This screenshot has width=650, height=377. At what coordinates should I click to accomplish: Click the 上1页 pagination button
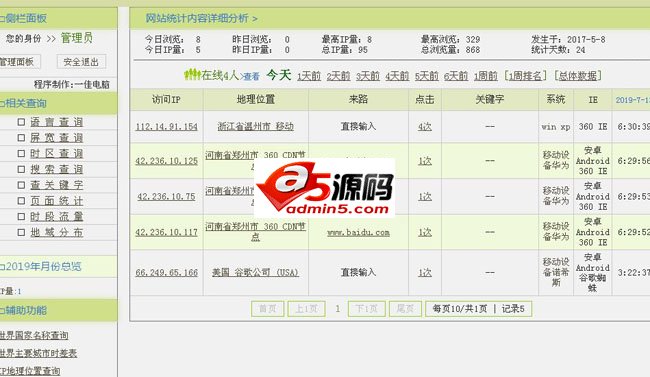coord(306,309)
